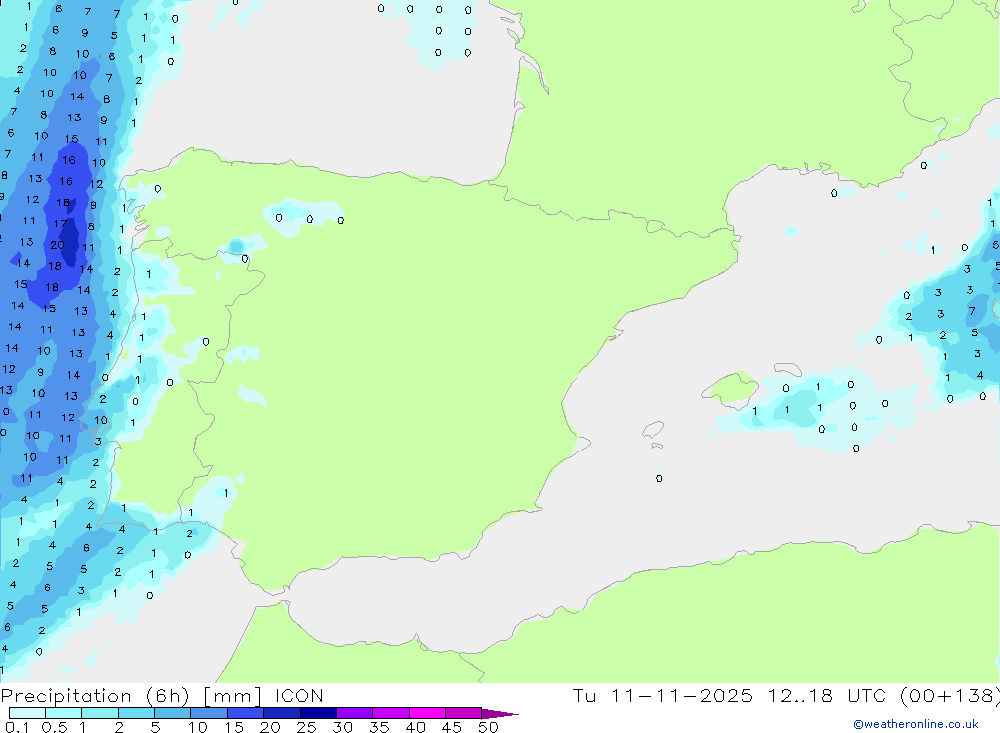1000x733 pixels.
Task: Click the legend label '35'
Action: click(x=379, y=727)
